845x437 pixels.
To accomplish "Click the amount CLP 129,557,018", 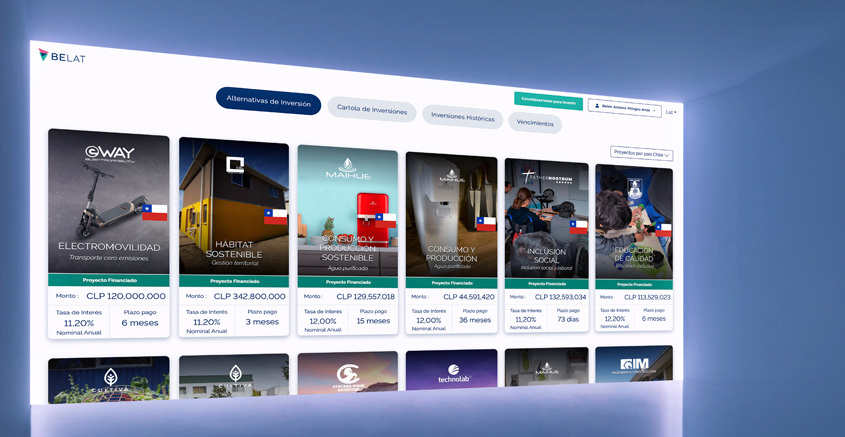I will (365, 296).
